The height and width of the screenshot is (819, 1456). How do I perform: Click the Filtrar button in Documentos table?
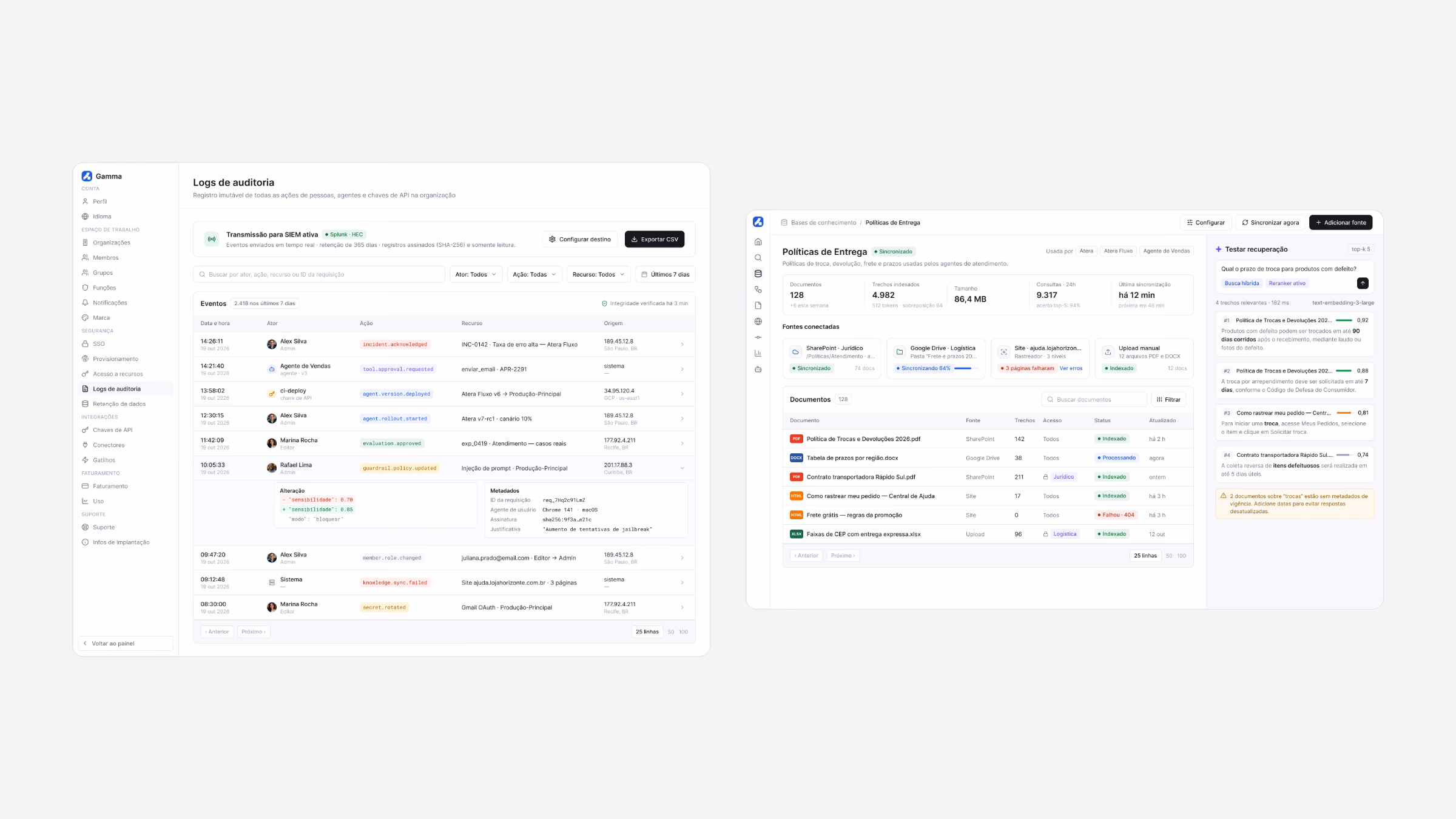point(1168,399)
